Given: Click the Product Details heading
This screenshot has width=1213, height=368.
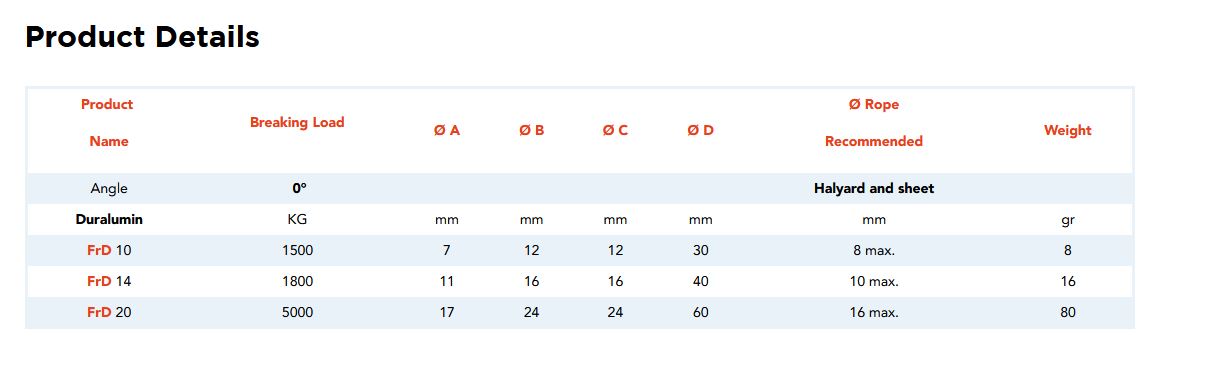Looking at the screenshot, I should tap(142, 37).
